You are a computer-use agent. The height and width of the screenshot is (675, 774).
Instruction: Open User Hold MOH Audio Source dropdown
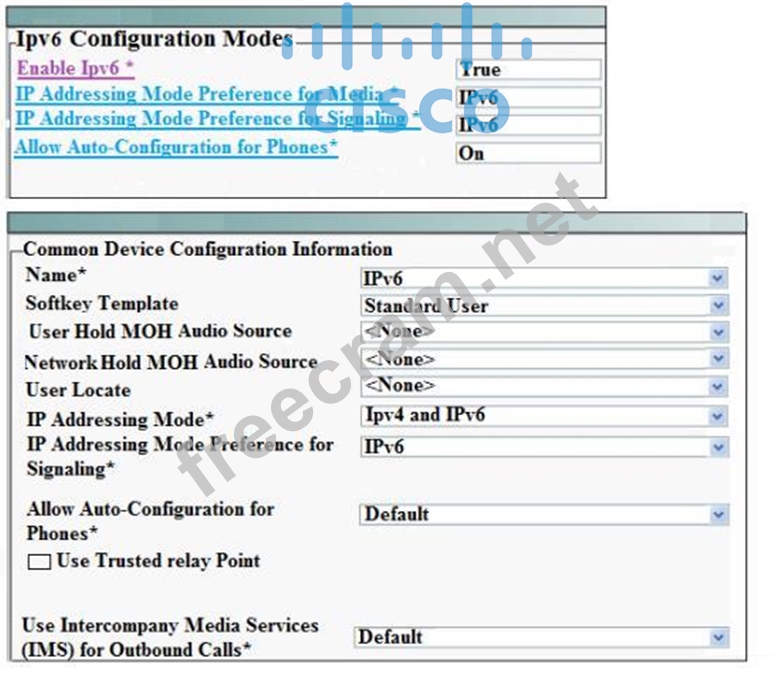pyautogui.click(x=543, y=332)
